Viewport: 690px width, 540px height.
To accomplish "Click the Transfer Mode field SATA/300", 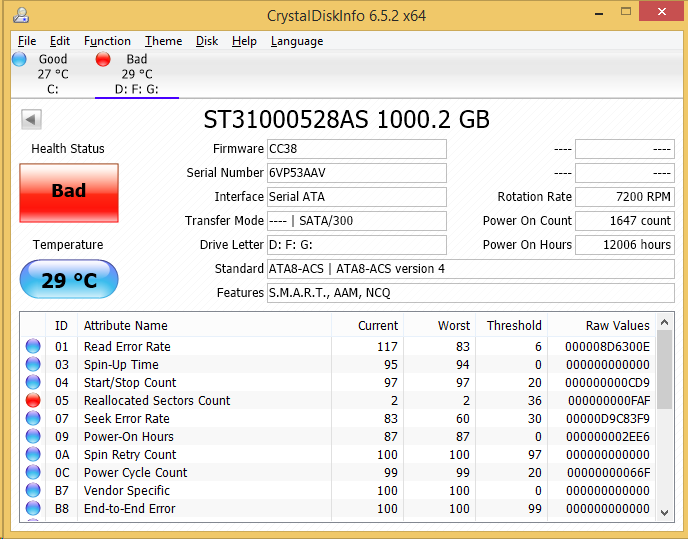I will pos(357,221).
